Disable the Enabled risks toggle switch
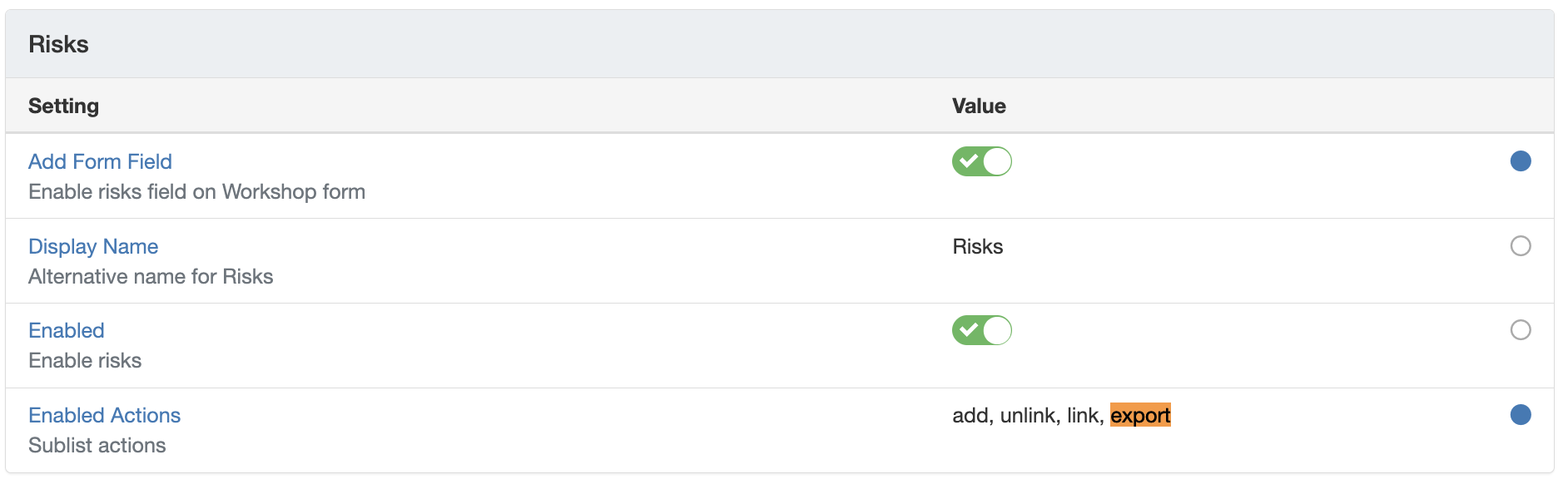 981,330
